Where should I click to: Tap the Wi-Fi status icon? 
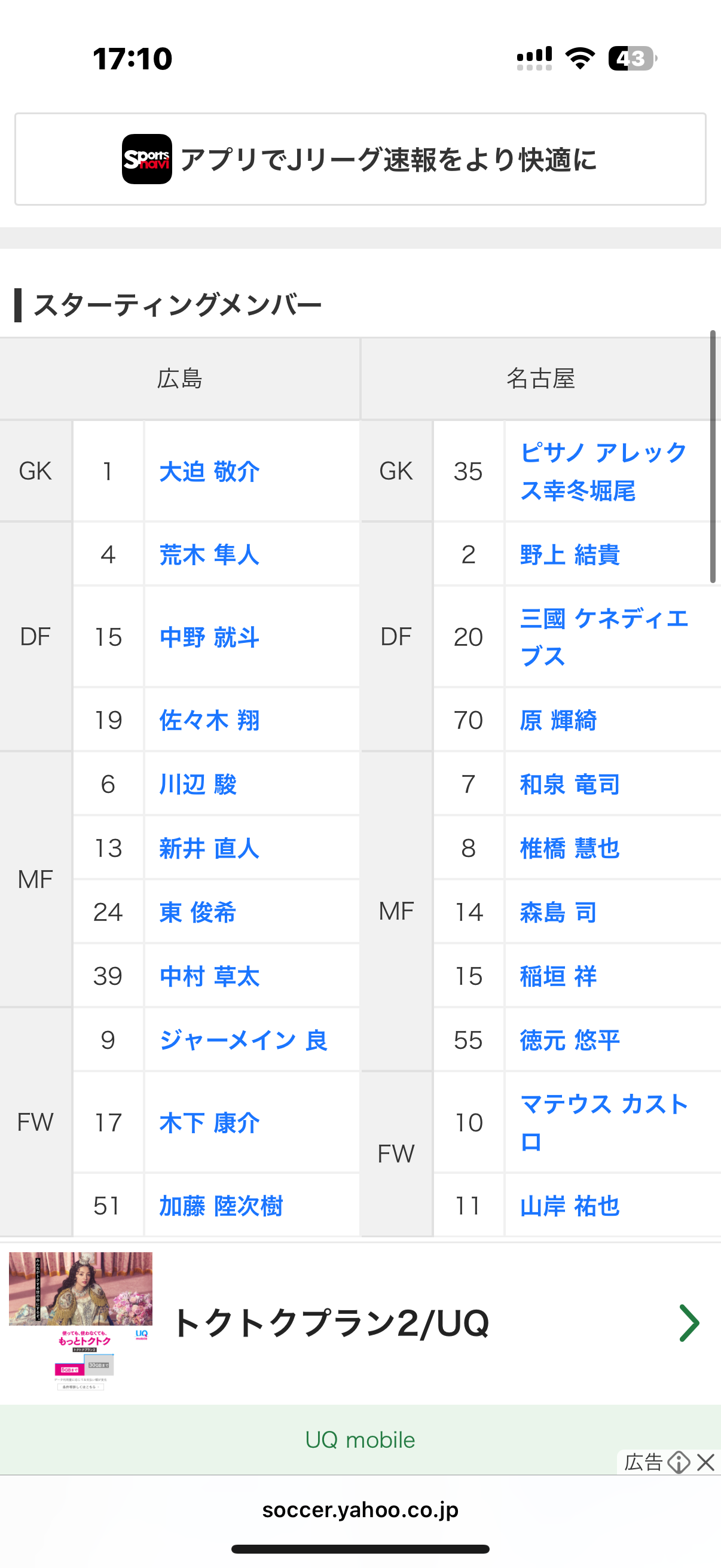tap(580, 58)
